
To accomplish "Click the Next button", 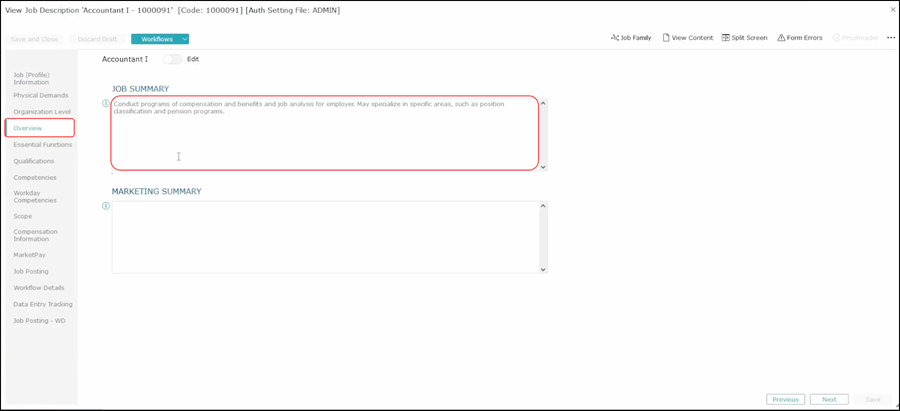I will point(829,399).
